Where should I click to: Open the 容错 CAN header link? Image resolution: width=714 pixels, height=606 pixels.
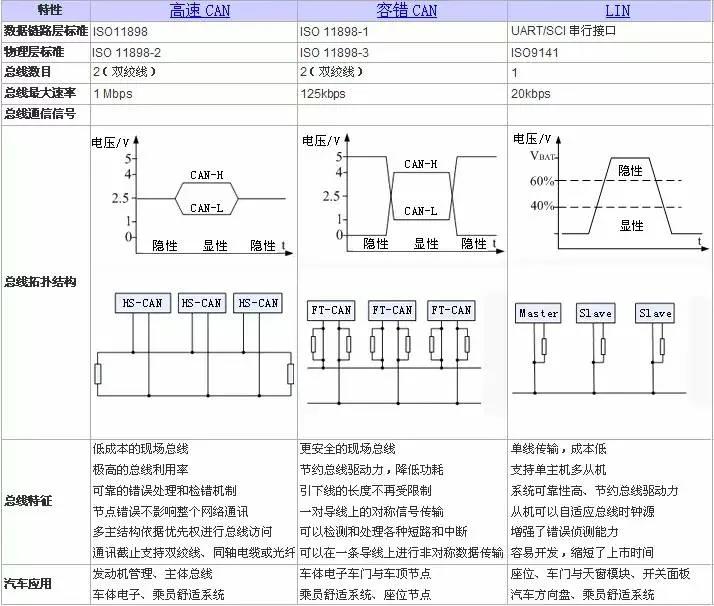(406, 10)
